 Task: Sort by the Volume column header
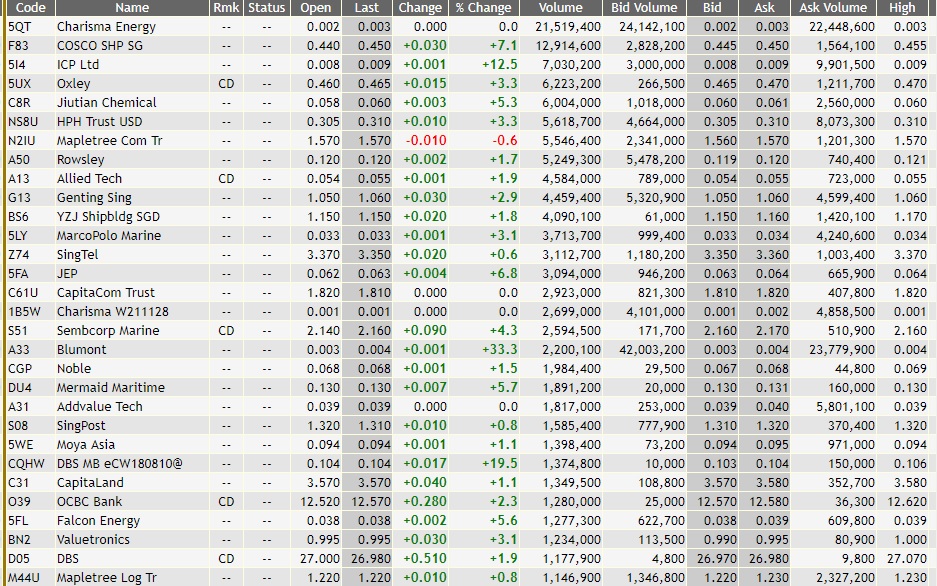(561, 8)
